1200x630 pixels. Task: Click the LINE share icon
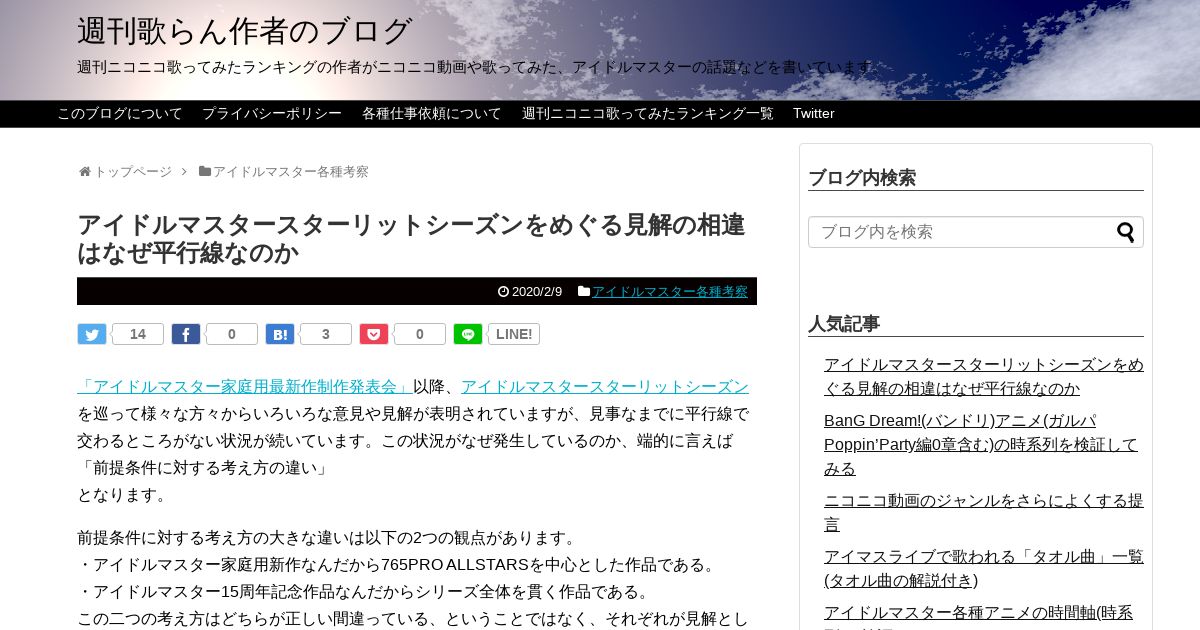pyautogui.click(x=468, y=334)
